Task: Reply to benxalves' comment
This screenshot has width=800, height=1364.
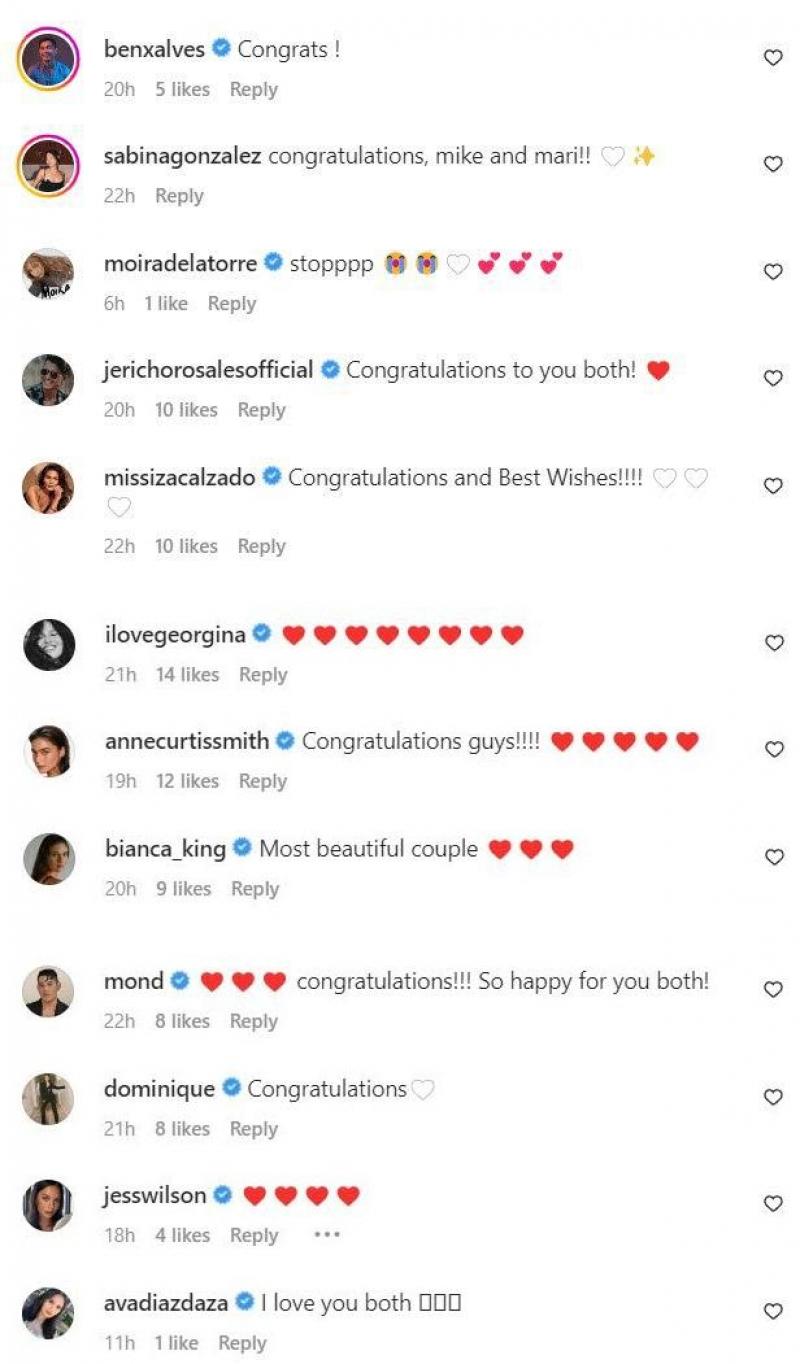Action: click(253, 89)
